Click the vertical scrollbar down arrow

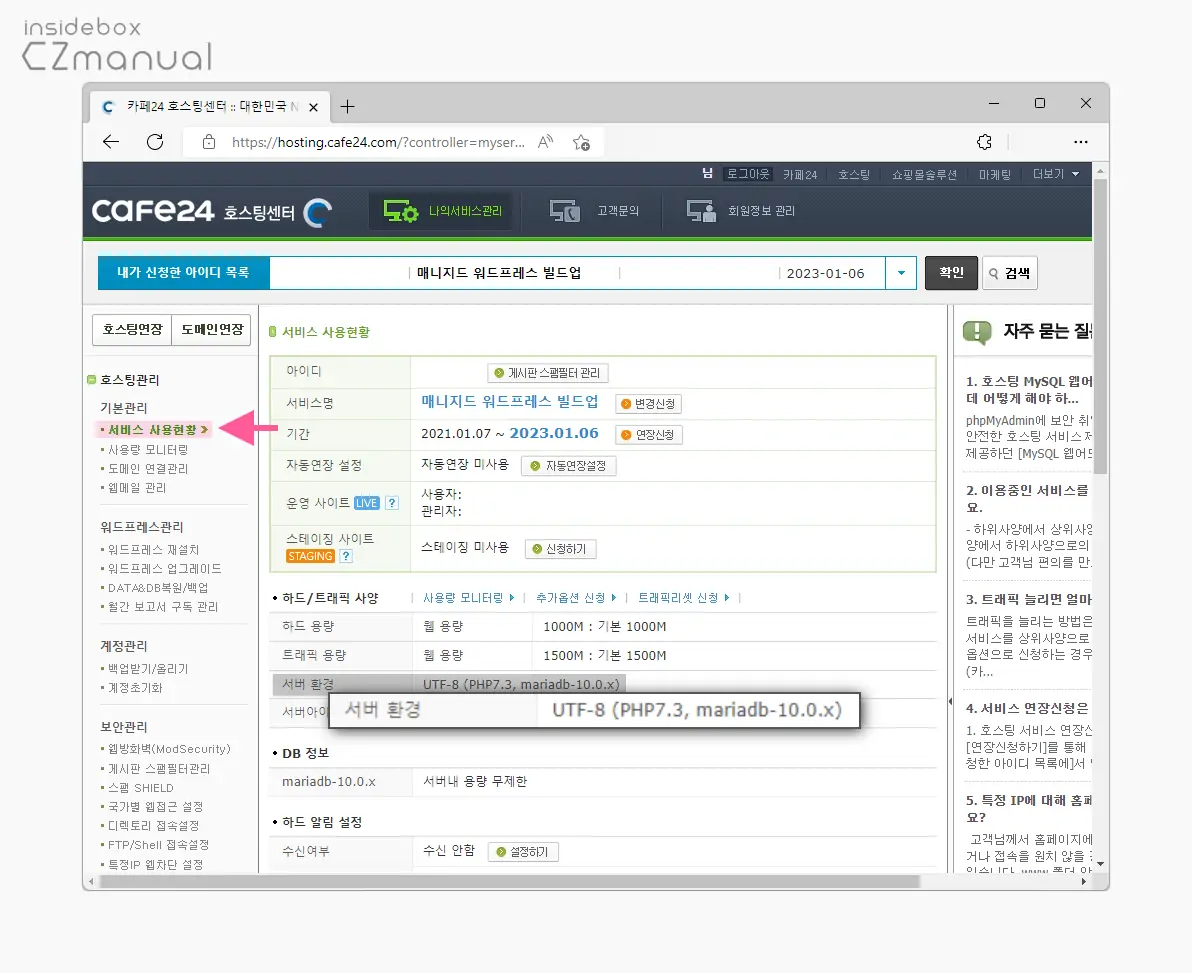[x=1100, y=864]
